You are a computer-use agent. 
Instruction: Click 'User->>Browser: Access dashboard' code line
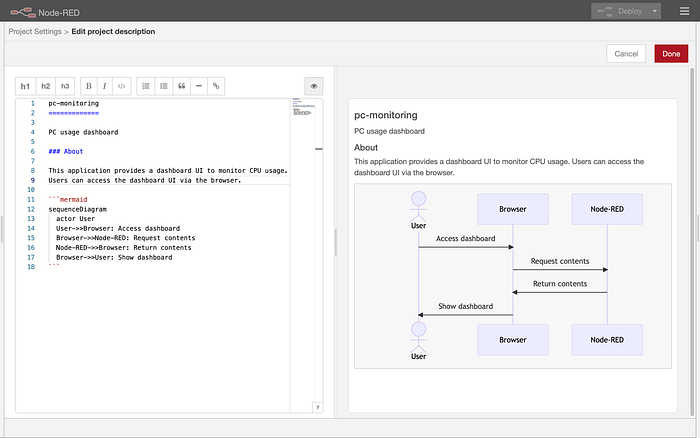click(x=118, y=228)
